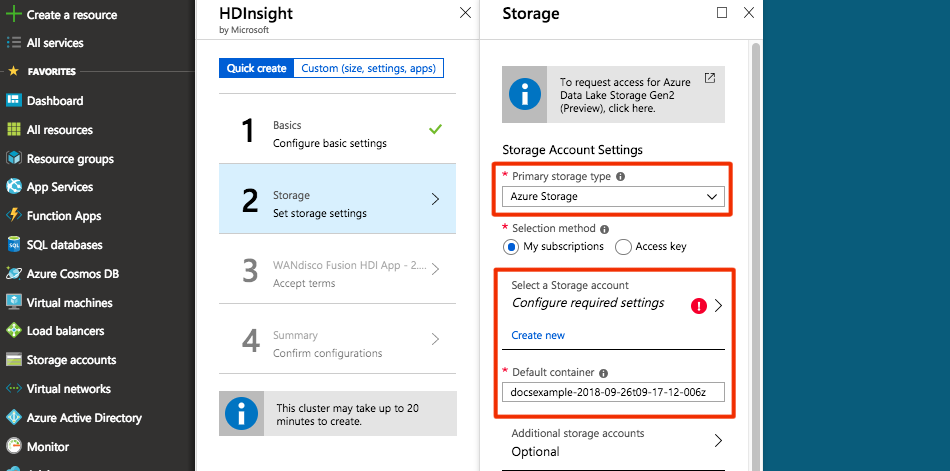Click the Data Lake Storage Gen2 access banner
950x471 pixels.
pyautogui.click(x=613, y=95)
